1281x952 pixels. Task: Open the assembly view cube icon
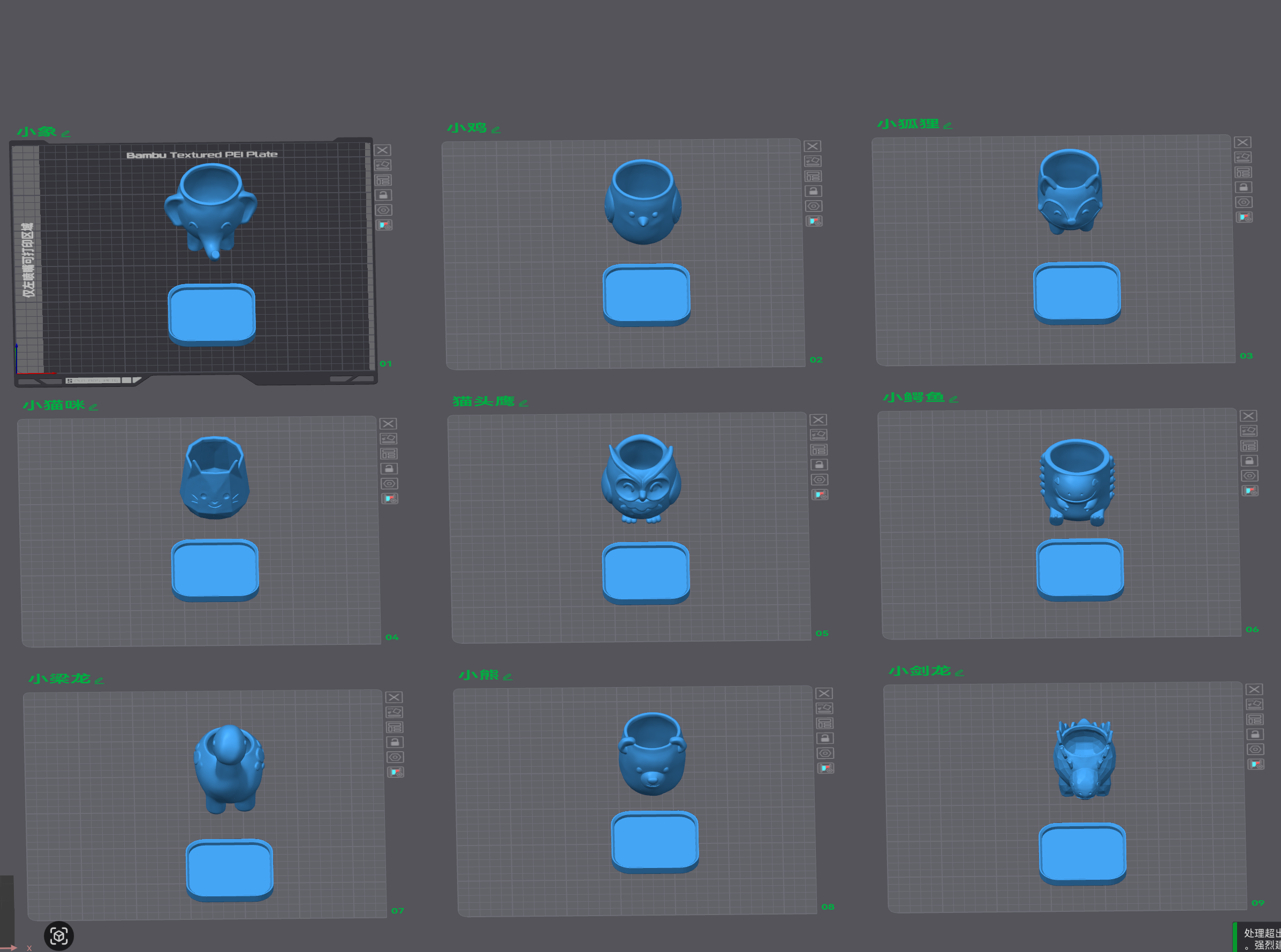(x=59, y=936)
